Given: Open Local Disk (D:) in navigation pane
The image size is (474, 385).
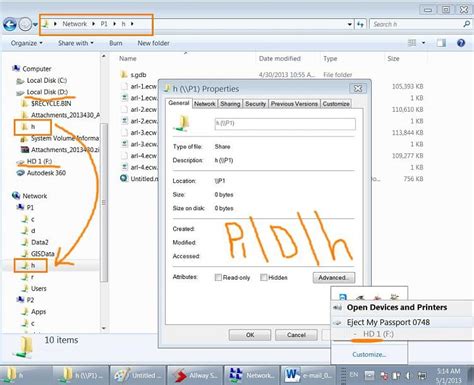Looking at the screenshot, I should (47, 92).
